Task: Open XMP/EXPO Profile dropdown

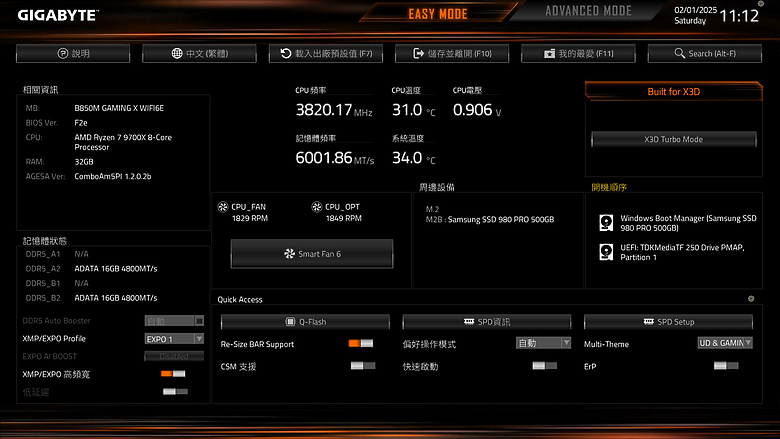Action: point(174,339)
